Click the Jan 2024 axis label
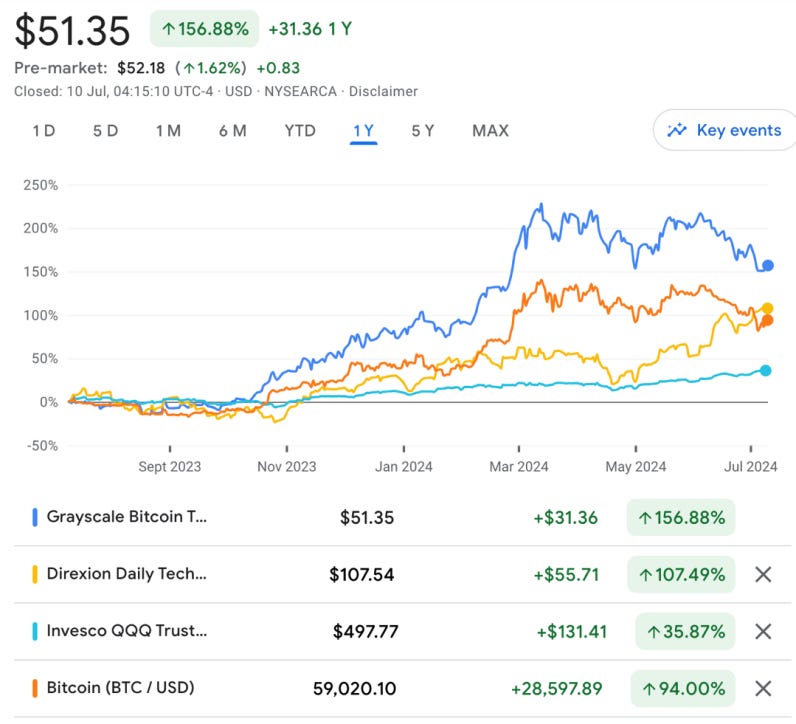The height and width of the screenshot is (724, 796). click(x=404, y=467)
